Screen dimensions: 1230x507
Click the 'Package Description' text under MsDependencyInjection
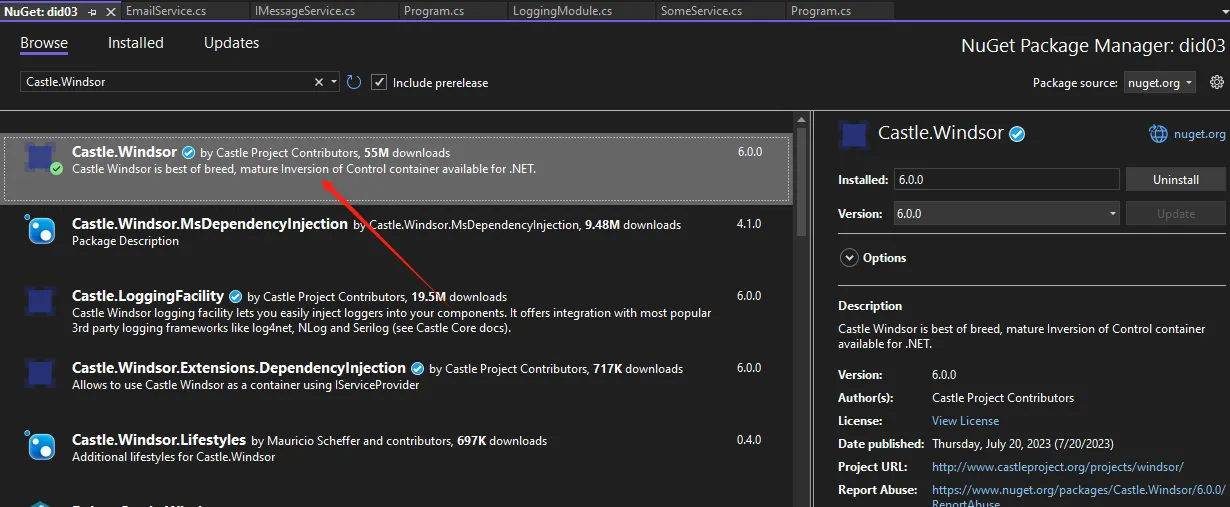click(125, 241)
